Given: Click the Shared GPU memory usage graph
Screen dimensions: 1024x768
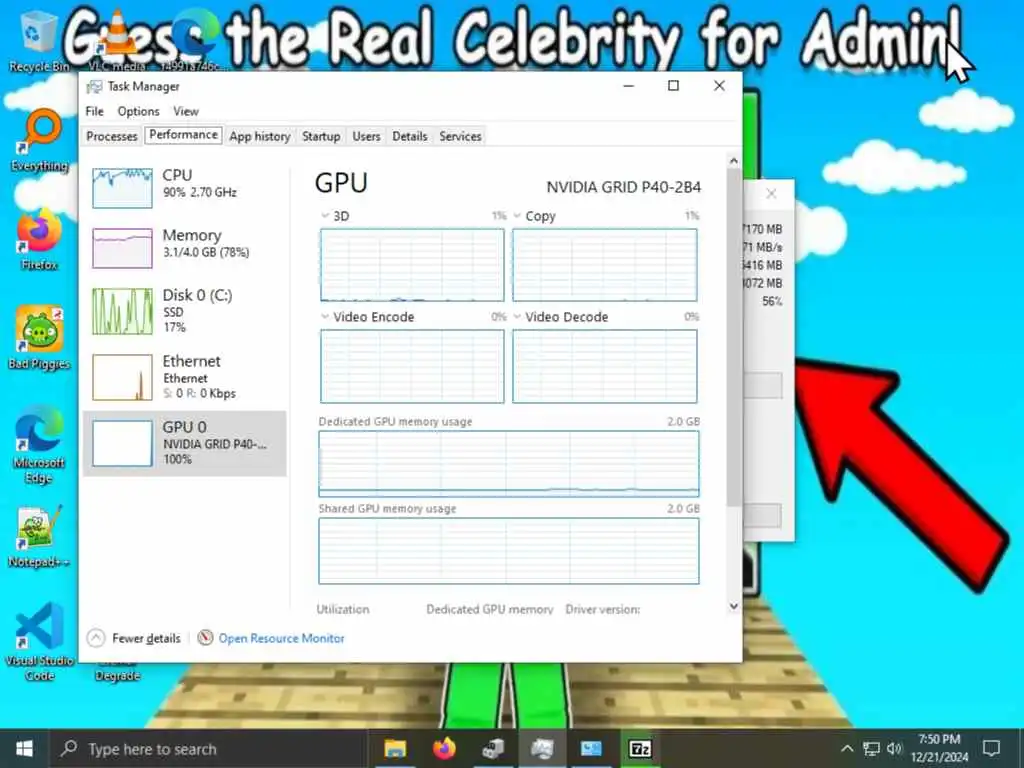Looking at the screenshot, I should click(509, 551).
